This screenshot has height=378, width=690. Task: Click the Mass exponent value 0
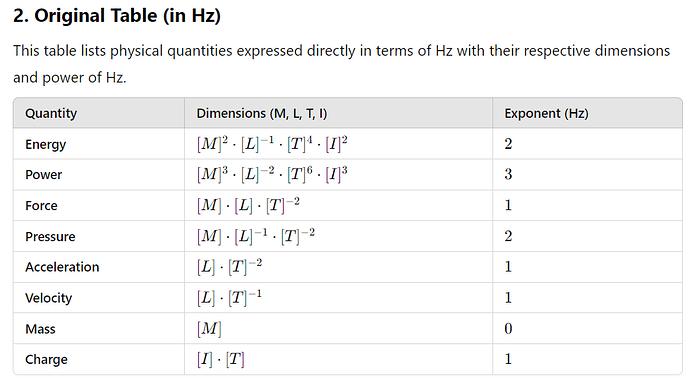(x=508, y=329)
